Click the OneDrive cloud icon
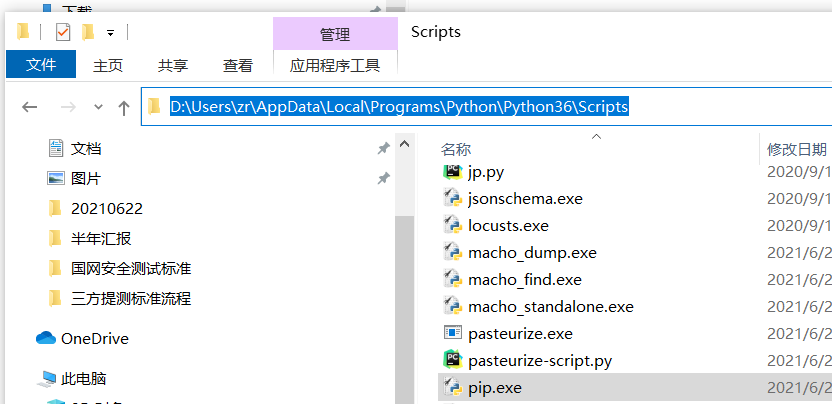This screenshot has width=832, height=404. [x=46, y=338]
